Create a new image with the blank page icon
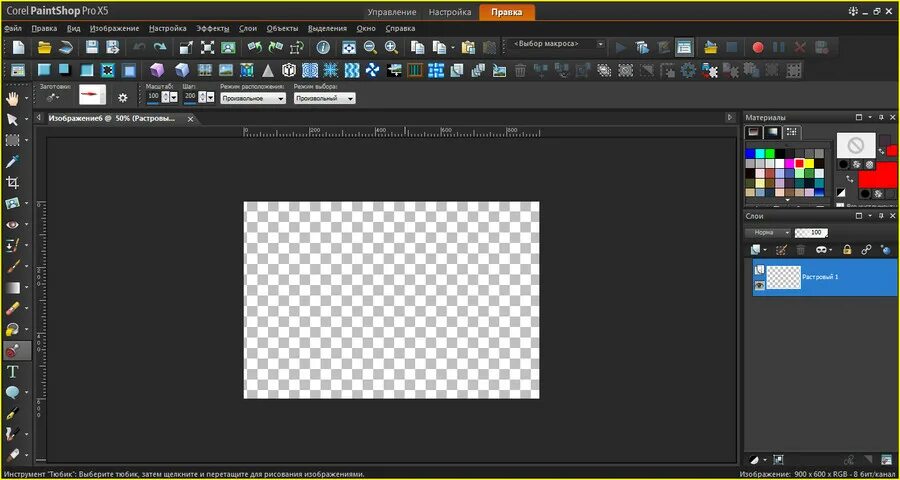Viewport: 900px width, 480px height. pos(19,48)
